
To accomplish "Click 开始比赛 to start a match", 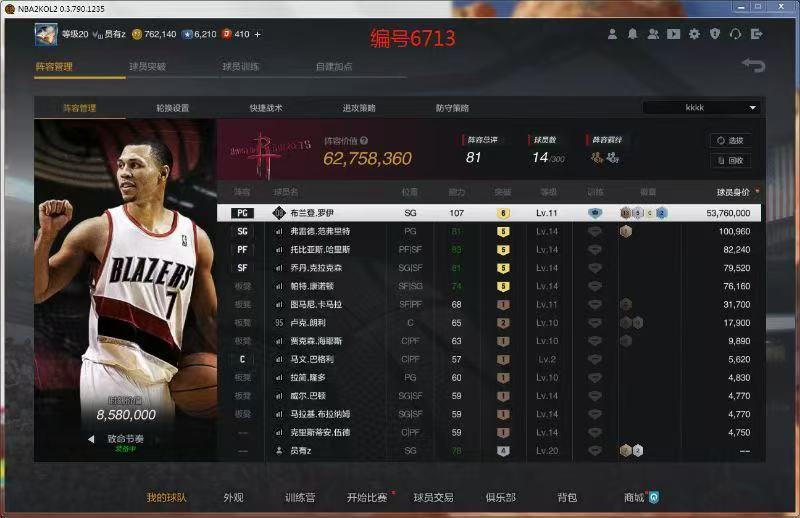I will tap(367, 497).
